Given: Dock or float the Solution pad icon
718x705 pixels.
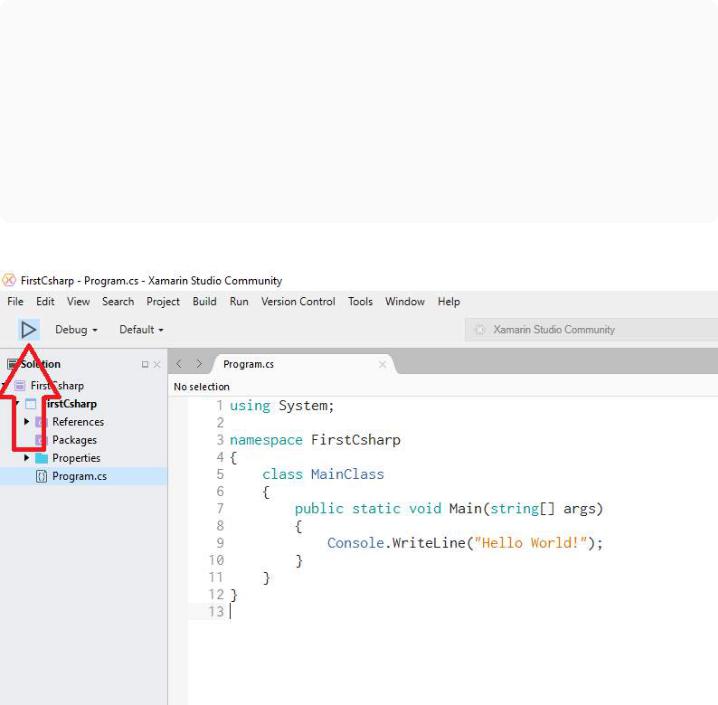Looking at the screenshot, I should point(145,364).
